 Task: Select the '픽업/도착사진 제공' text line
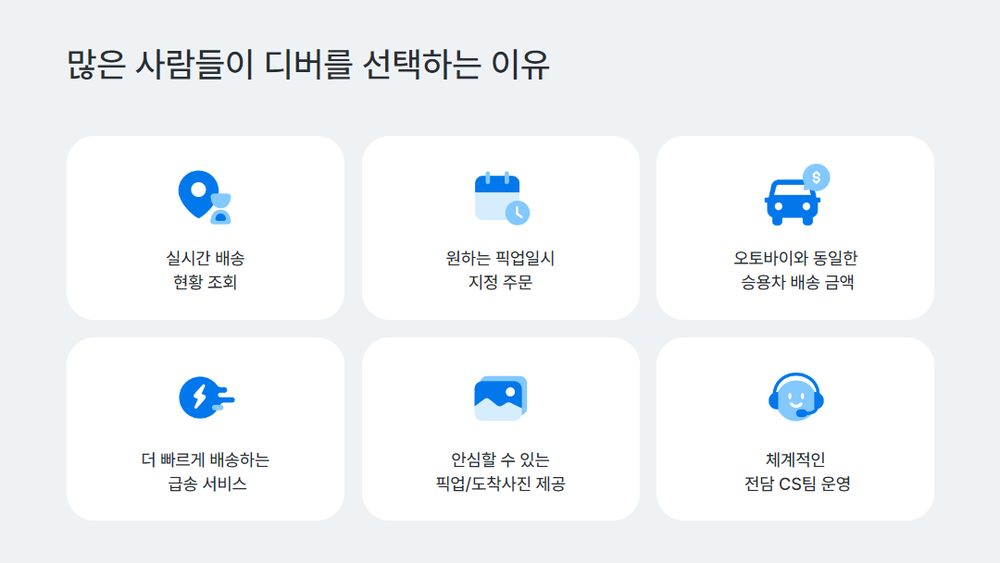coord(500,484)
